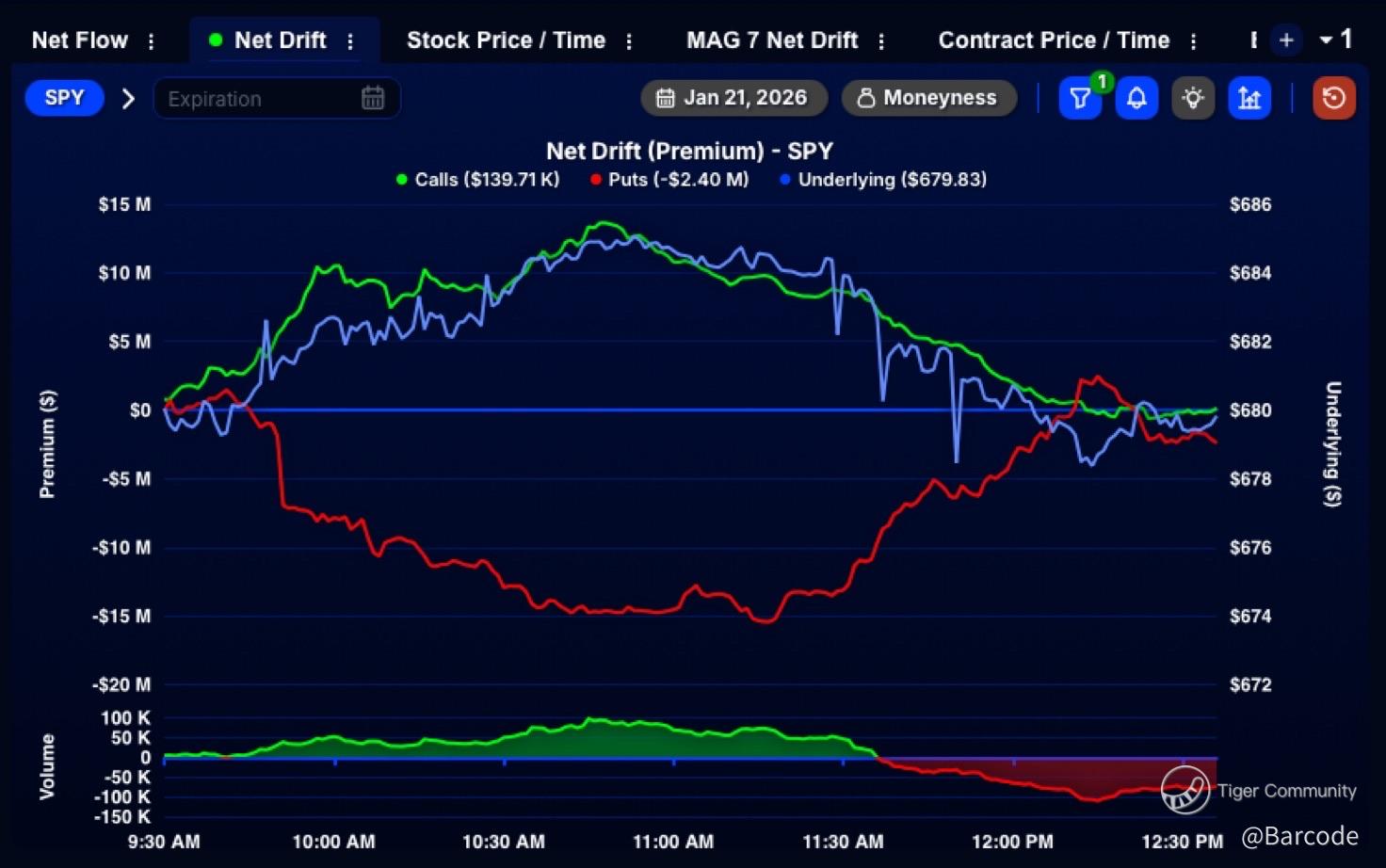The height and width of the screenshot is (868, 1386).
Task: Open the Stock Price / Time tab
Action: point(506,40)
